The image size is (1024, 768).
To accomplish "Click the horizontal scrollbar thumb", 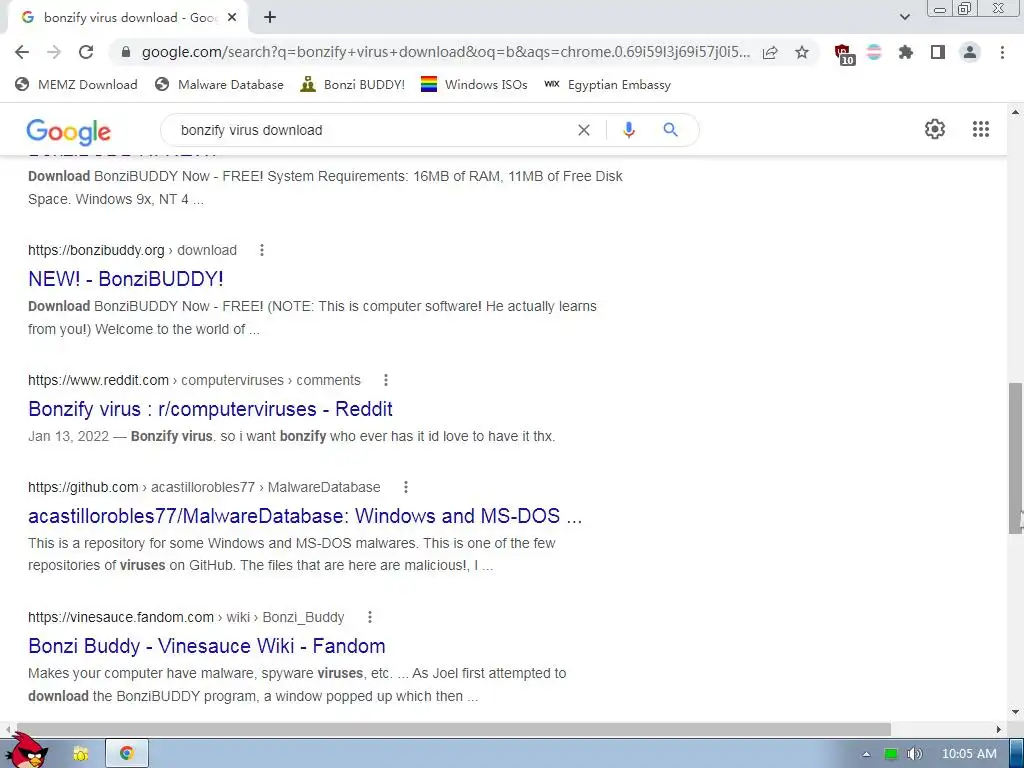I will coord(453,729).
